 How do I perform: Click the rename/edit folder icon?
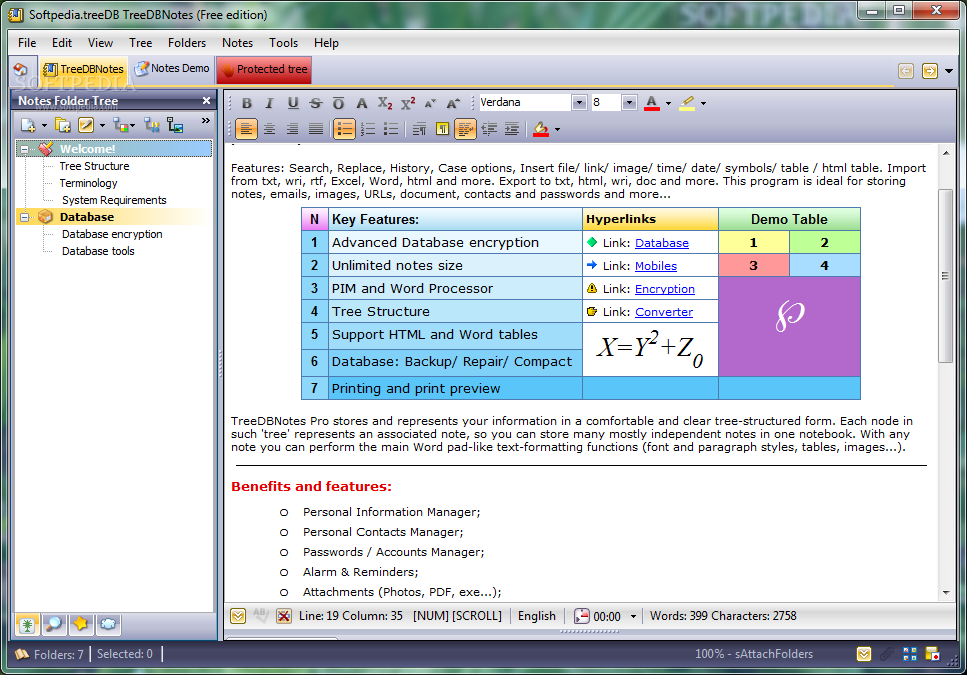[x=86, y=126]
